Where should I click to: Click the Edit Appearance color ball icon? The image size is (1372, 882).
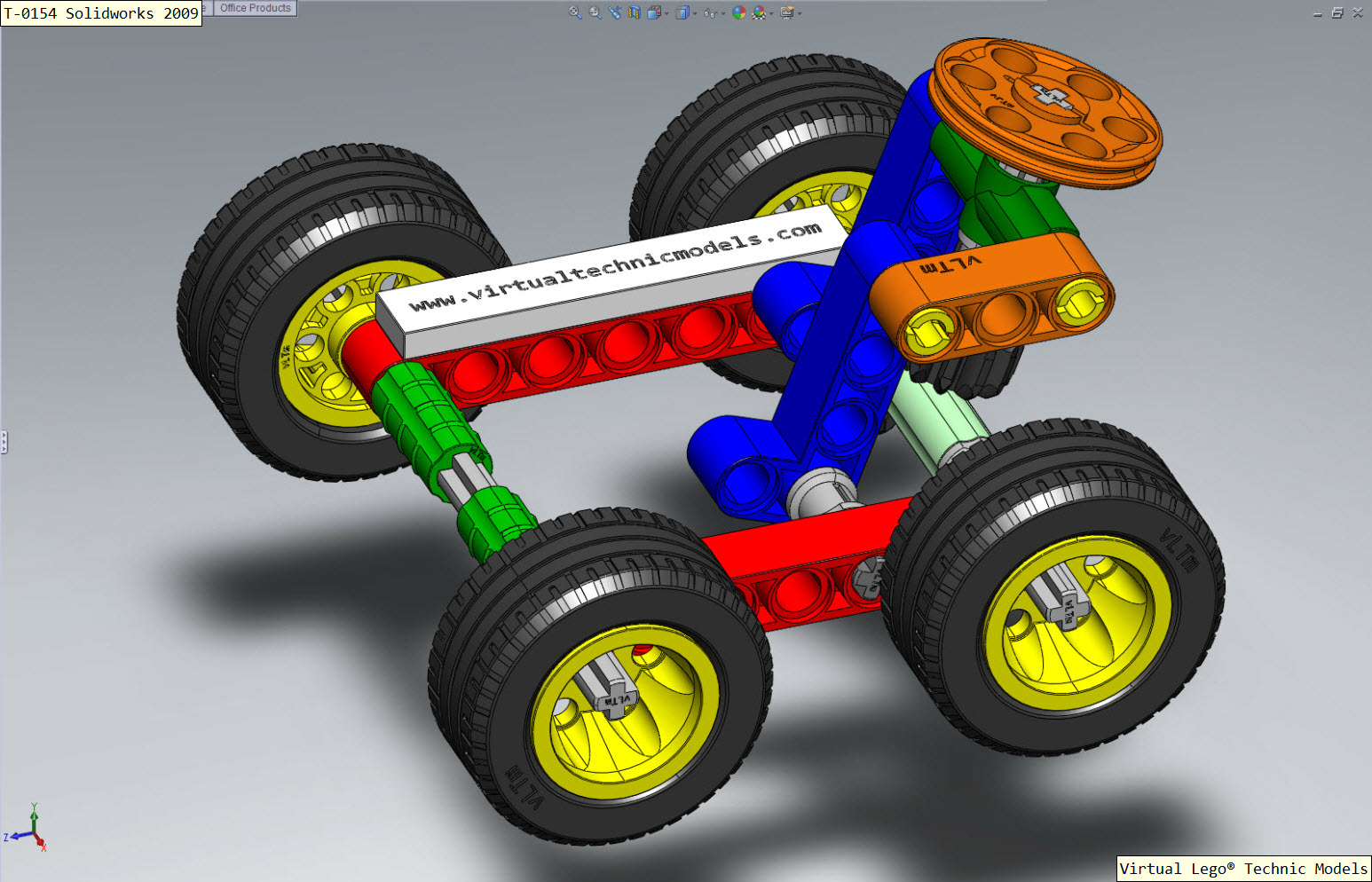click(x=739, y=12)
